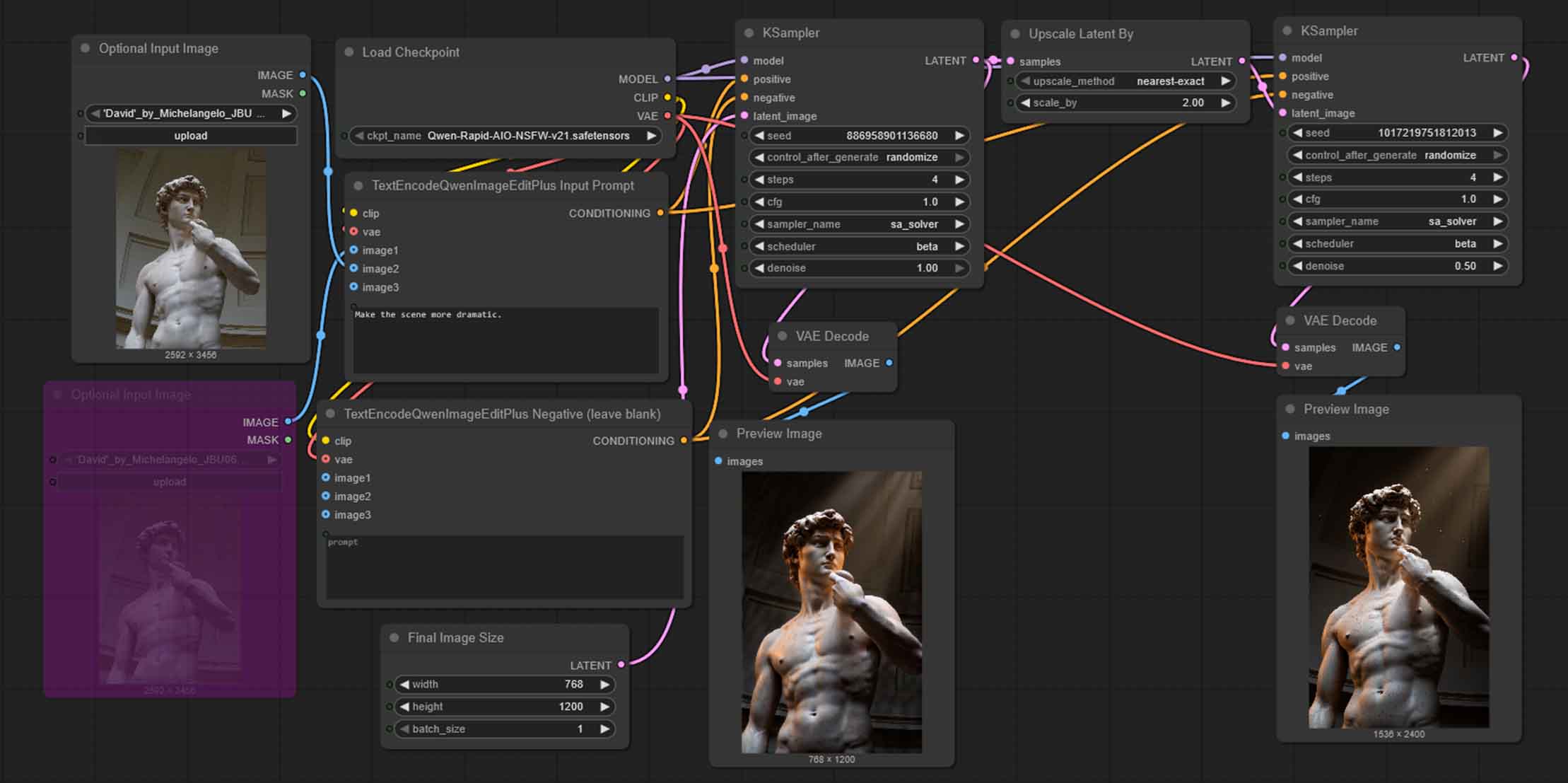Click the upload button in Optional Input Image
Image resolution: width=1568 pixels, height=783 pixels.
coord(190,135)
